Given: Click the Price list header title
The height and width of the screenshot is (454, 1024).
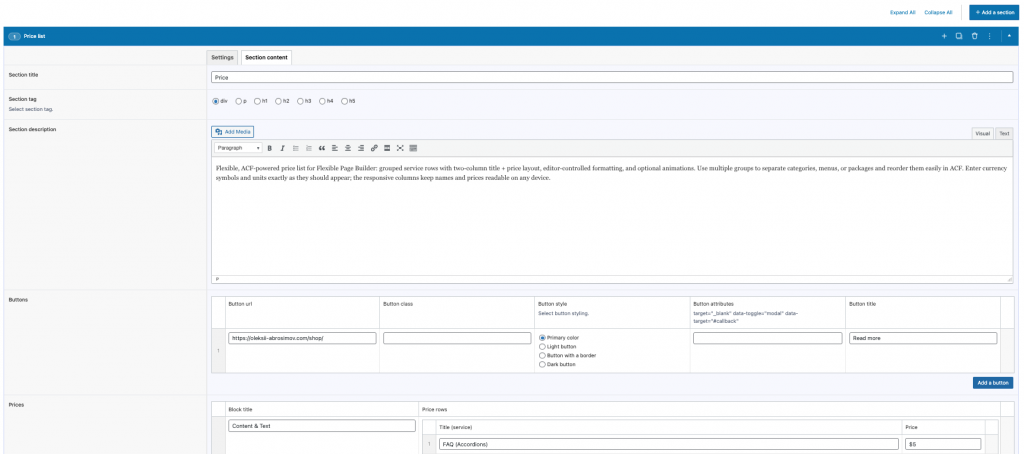Looking at the screenshot, I should pyautogui.click(x=34, y=37).
